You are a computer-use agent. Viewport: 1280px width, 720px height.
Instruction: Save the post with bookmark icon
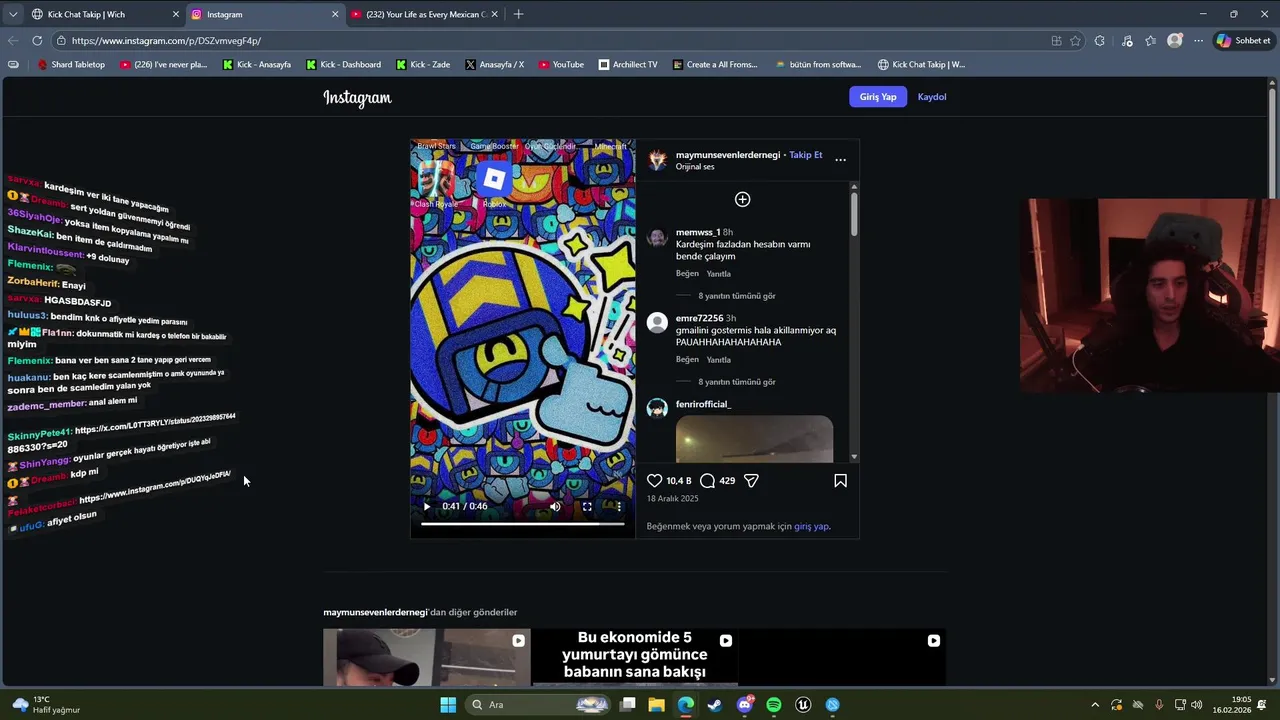840,481
